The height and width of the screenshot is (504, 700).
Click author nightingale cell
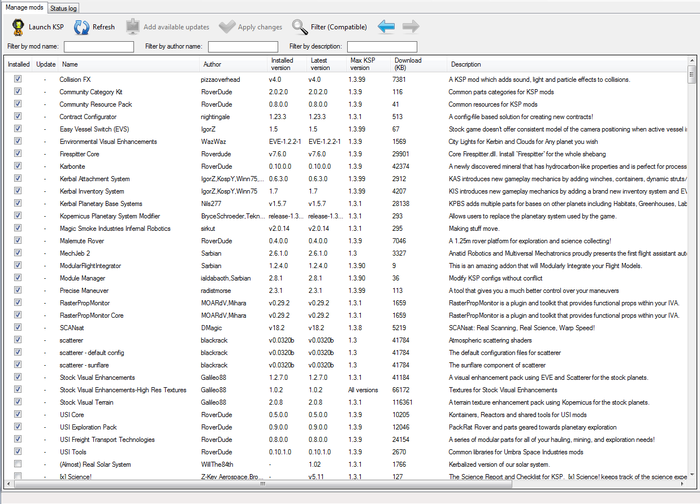[216, 117]
